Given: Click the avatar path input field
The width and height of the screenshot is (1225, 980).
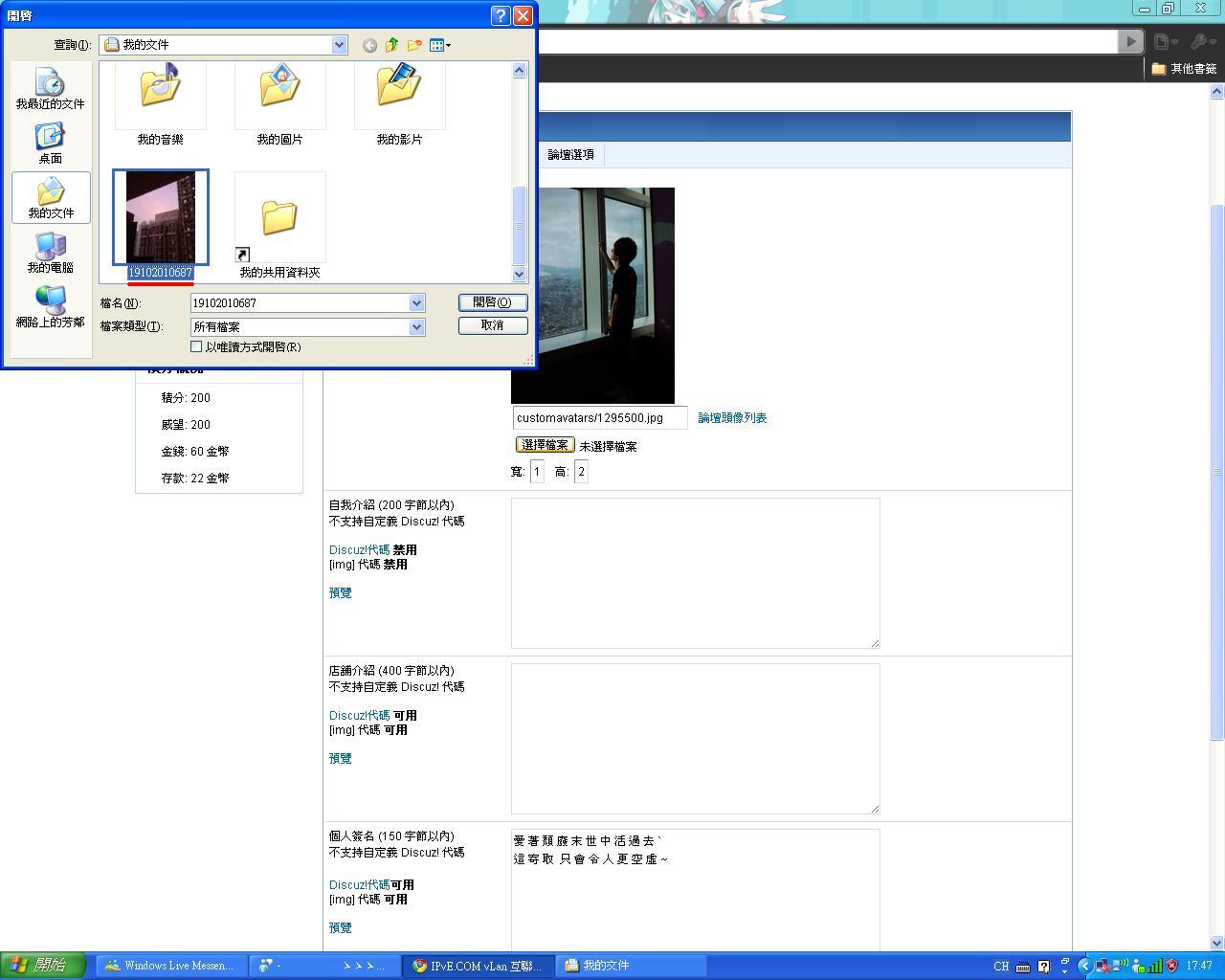Looking at the screenshot, I should pos(600,418).
